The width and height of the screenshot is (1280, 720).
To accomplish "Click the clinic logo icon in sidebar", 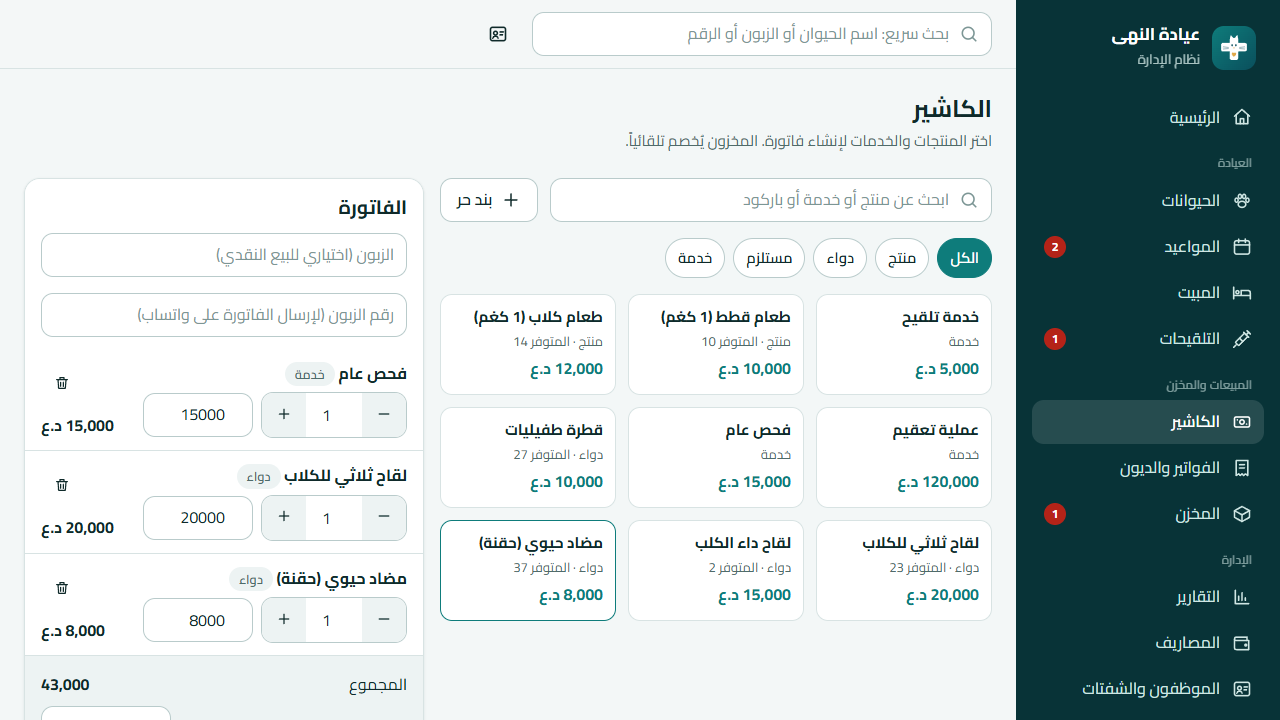I will coord(1233,48).
